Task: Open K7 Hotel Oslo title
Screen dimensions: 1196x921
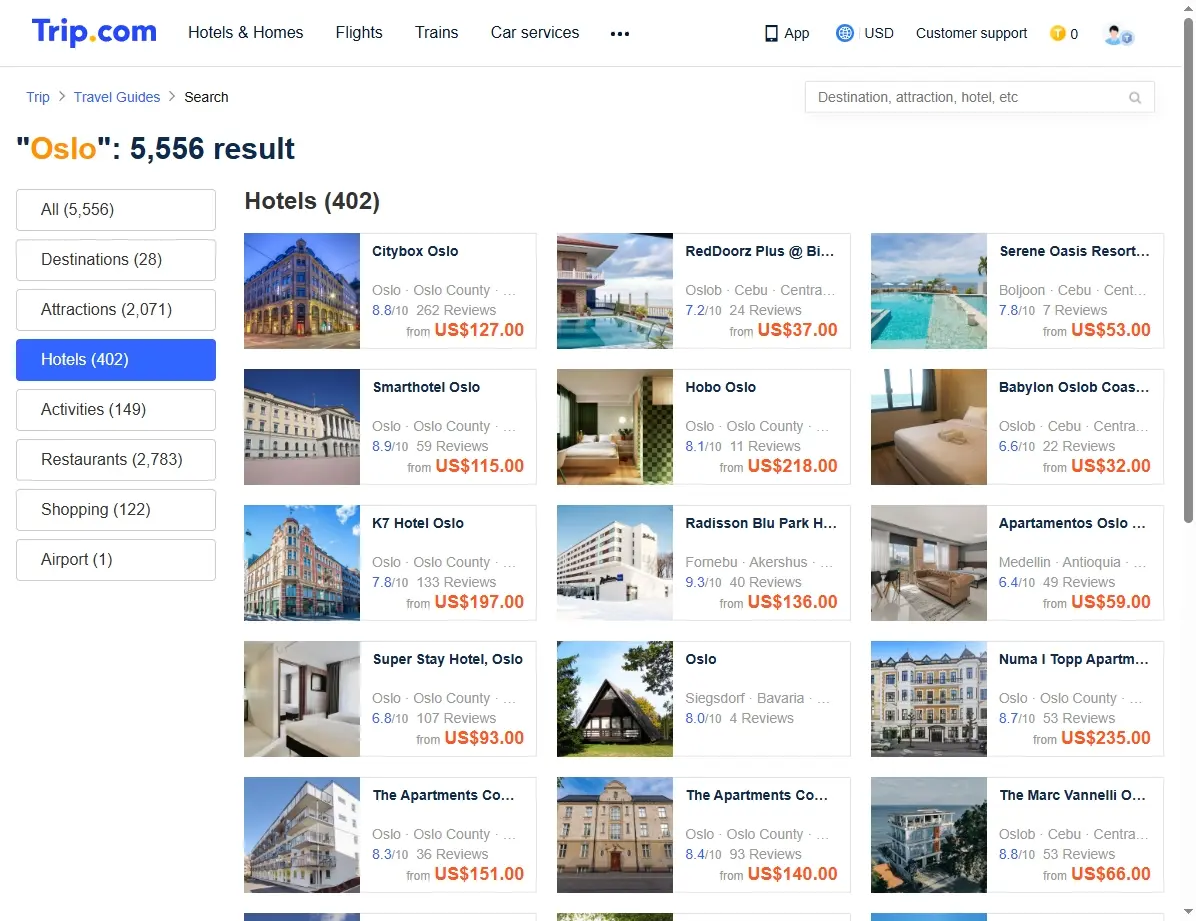Action: point(418,523)
